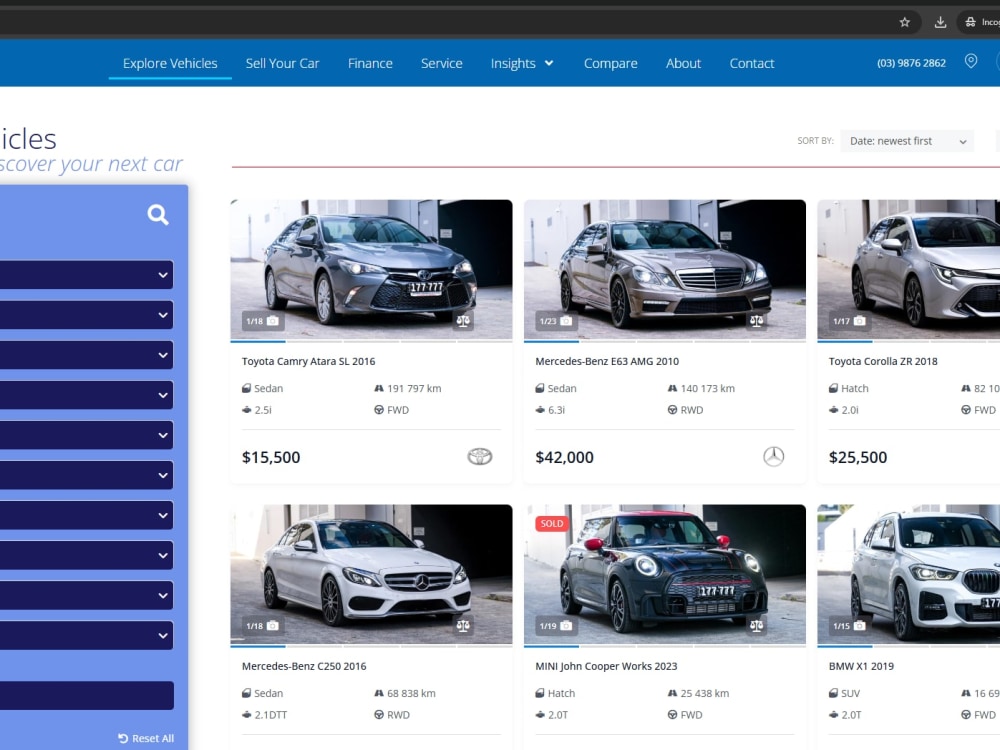Open photo counter 1/17 on Toyota Corolla
The width and height of the screenshot is (1000, 750).
point(849,321)
